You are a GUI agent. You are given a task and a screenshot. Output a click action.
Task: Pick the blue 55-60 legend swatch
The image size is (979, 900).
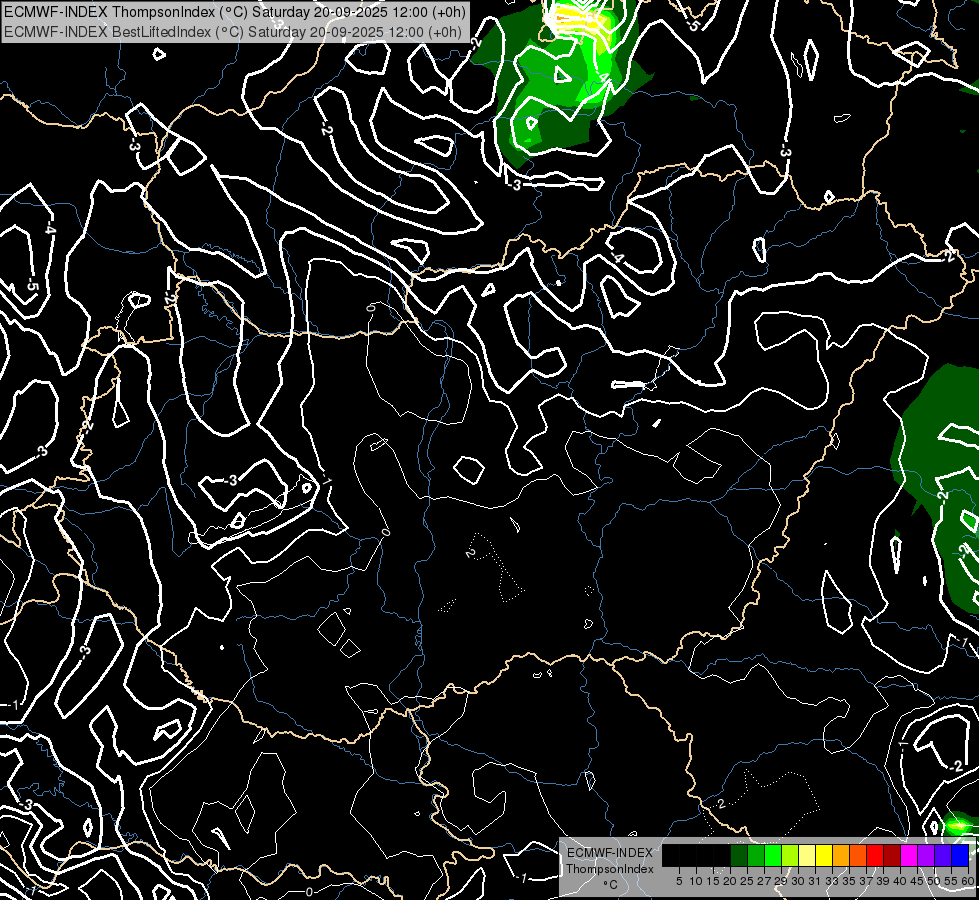959,856
